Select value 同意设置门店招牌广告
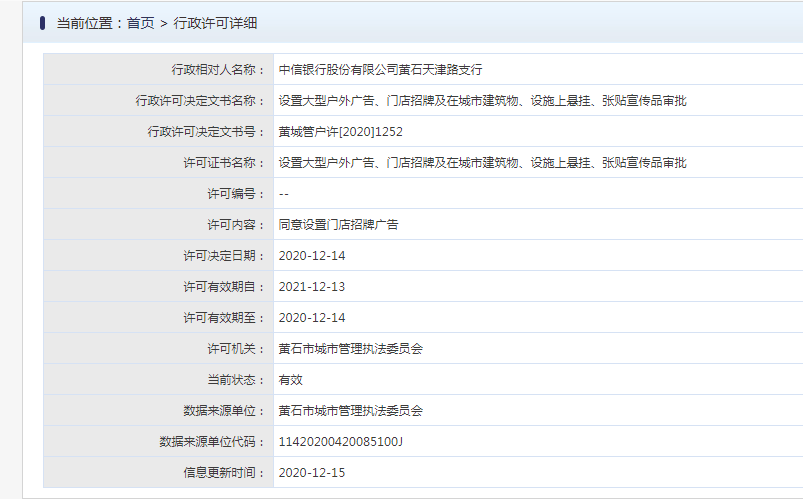Image resolution: width=803 pixels, height=499 pixels. (339, 225)
